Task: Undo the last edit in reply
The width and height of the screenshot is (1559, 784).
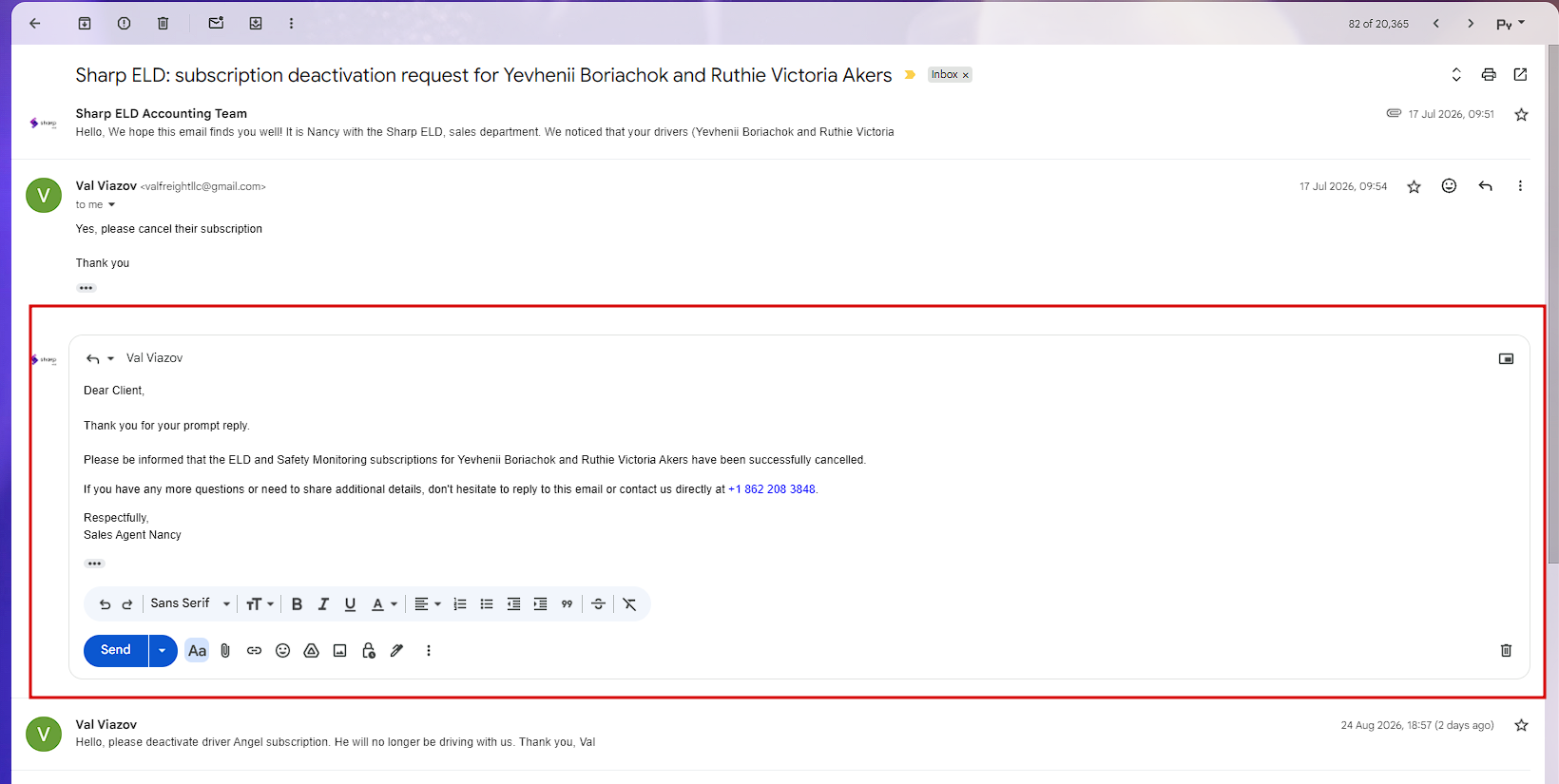Action: 105,604
